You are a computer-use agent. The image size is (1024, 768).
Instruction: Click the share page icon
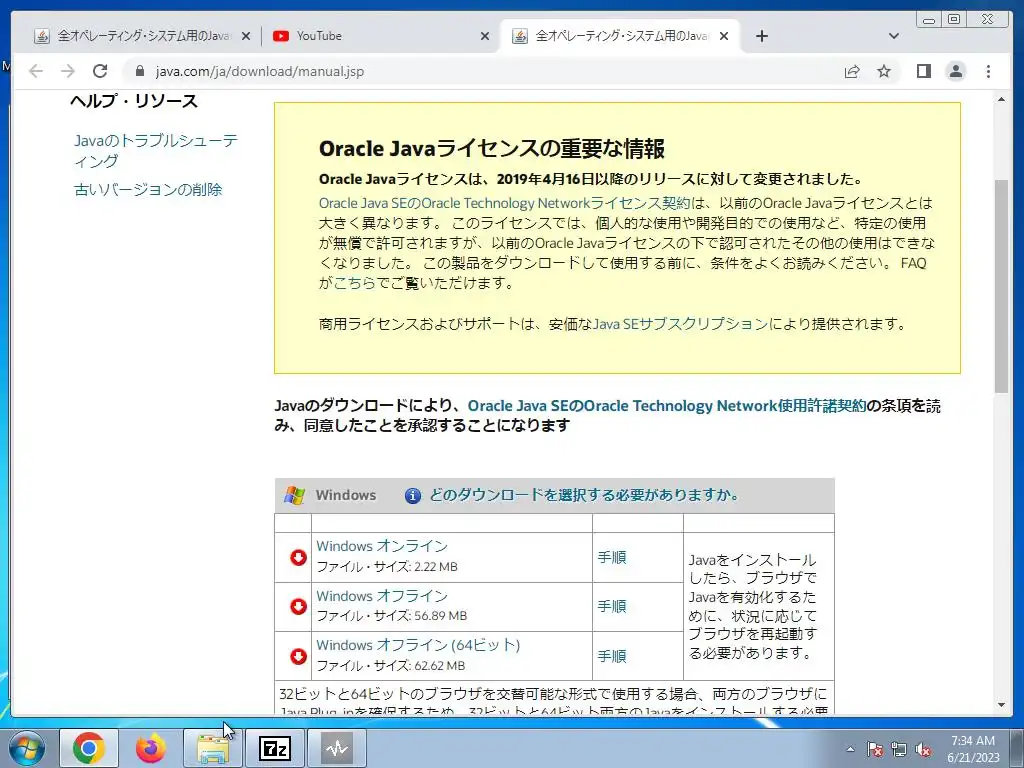(852, 71)
